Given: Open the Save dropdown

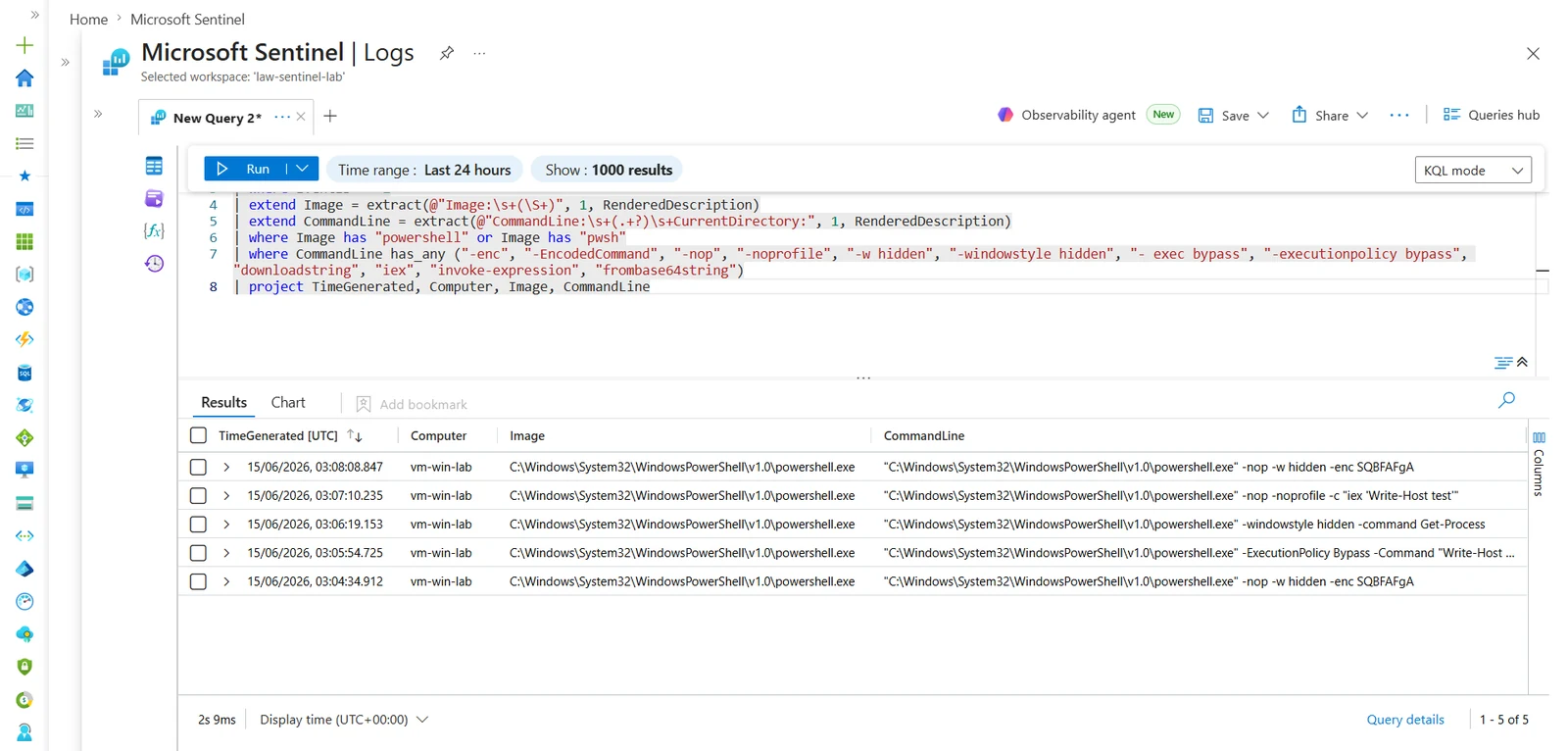Looking at the screenshot, I should 1263,116.
